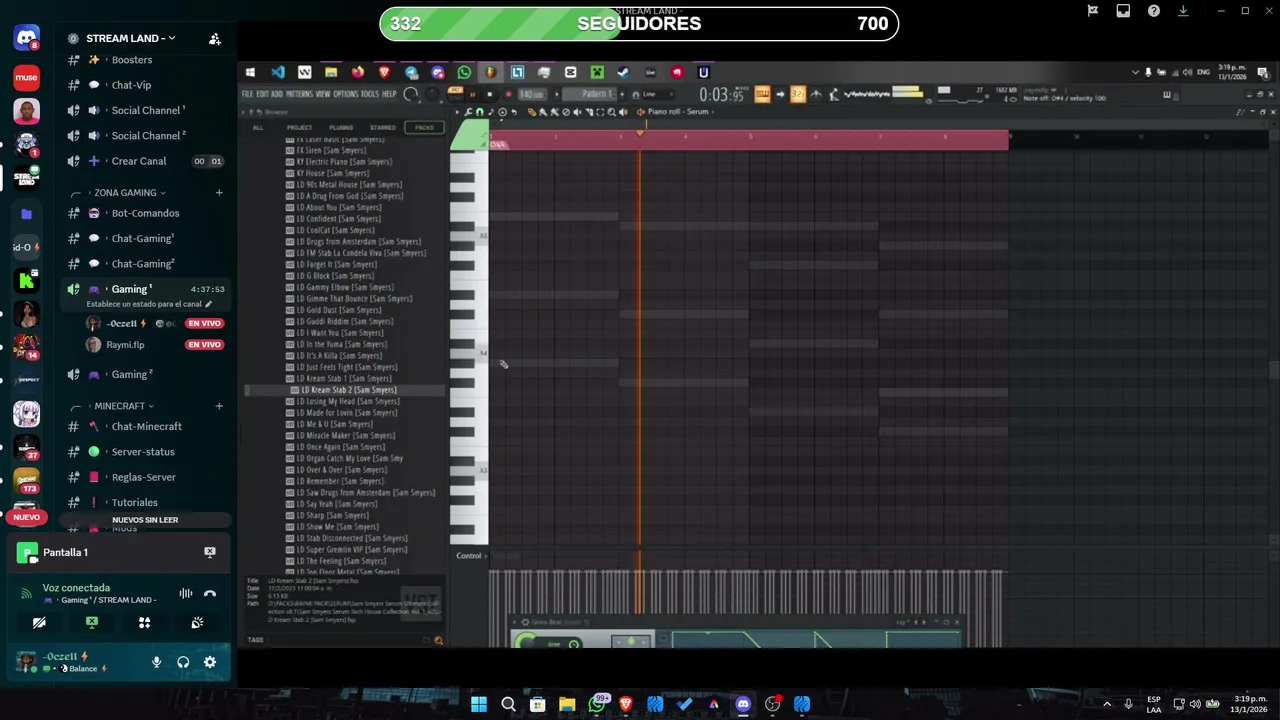Mute the microphone in user panel

(x=156, y=662)
